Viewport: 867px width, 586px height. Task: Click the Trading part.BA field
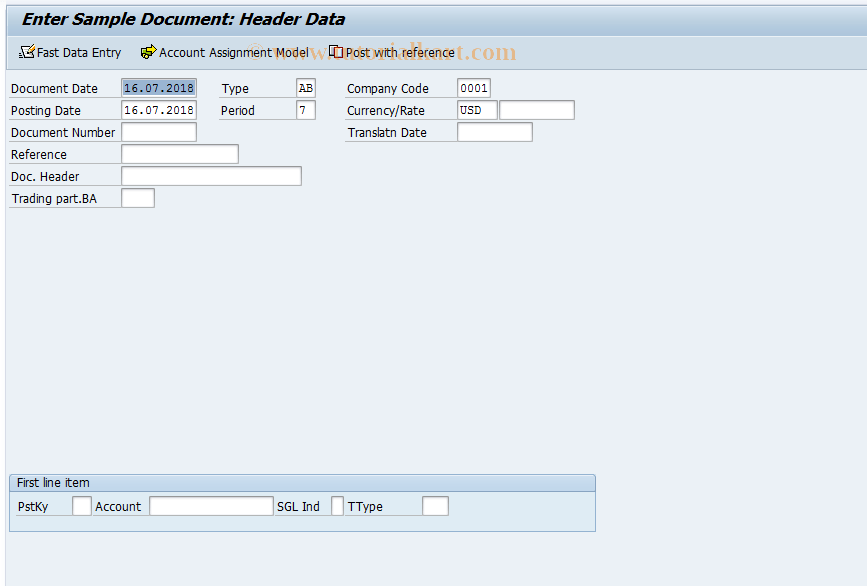point(137,197)
